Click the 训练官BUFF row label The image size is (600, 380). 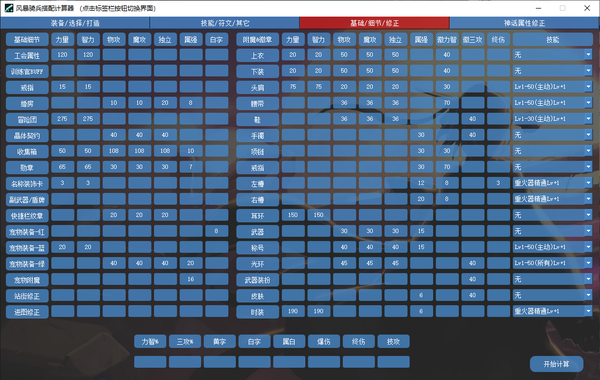27,72
